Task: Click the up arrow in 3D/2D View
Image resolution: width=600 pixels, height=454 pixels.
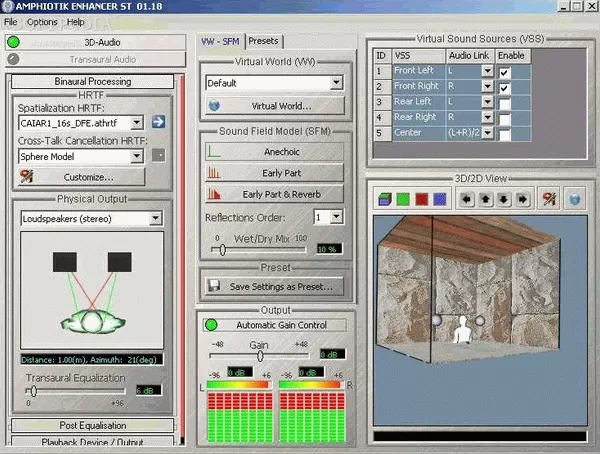Action: pos(485,199)
